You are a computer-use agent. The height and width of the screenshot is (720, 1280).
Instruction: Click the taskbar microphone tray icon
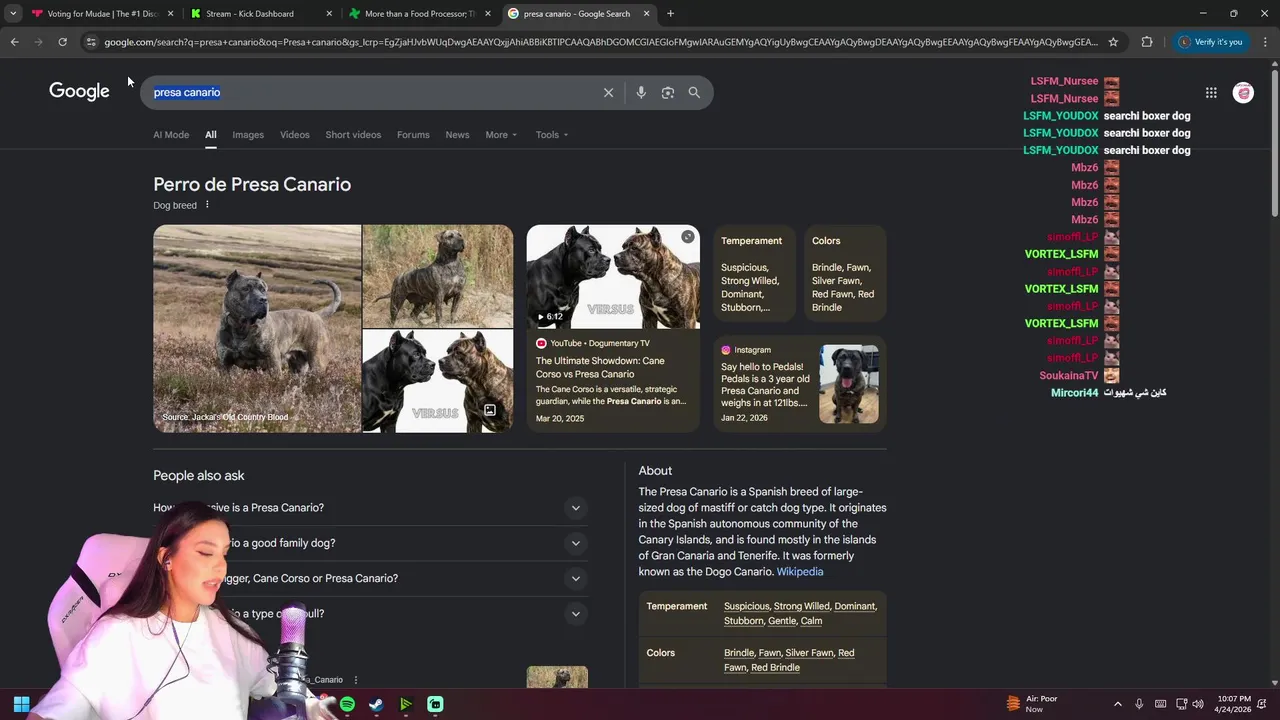coord(1138,704)
